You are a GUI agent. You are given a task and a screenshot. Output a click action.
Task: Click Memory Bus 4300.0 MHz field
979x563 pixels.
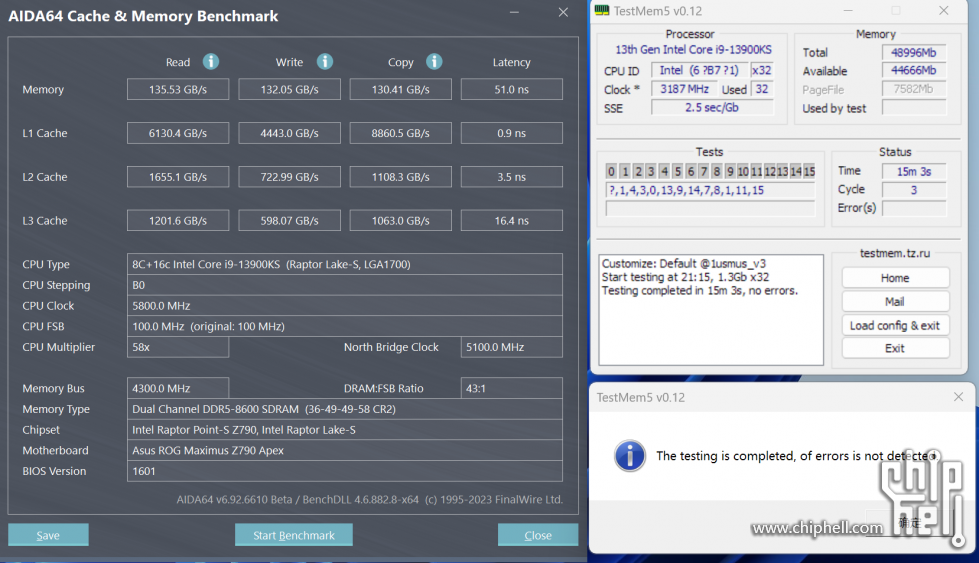pos(178,388)
